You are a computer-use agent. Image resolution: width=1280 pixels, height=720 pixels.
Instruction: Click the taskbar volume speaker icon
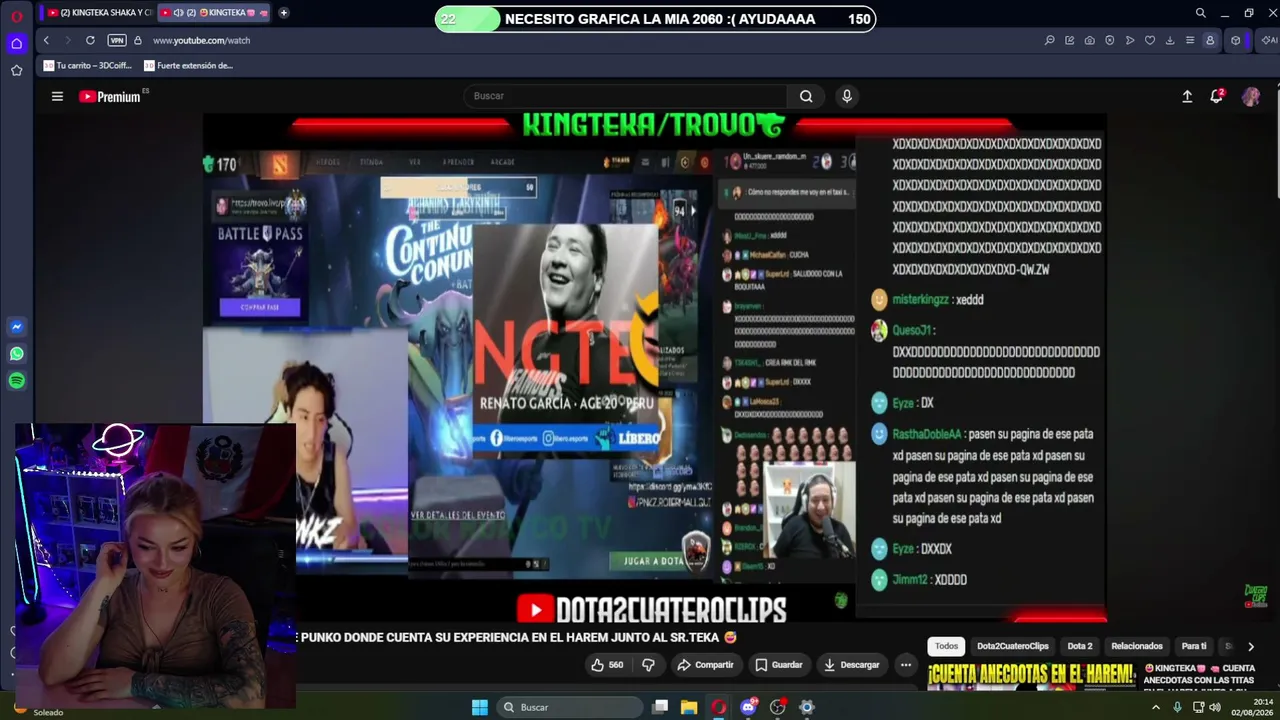[x=1215, y=707]
